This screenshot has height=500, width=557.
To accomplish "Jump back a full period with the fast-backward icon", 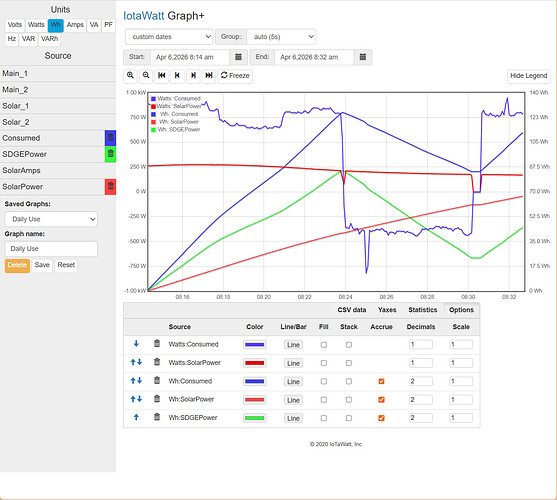I will pos(162,76).
